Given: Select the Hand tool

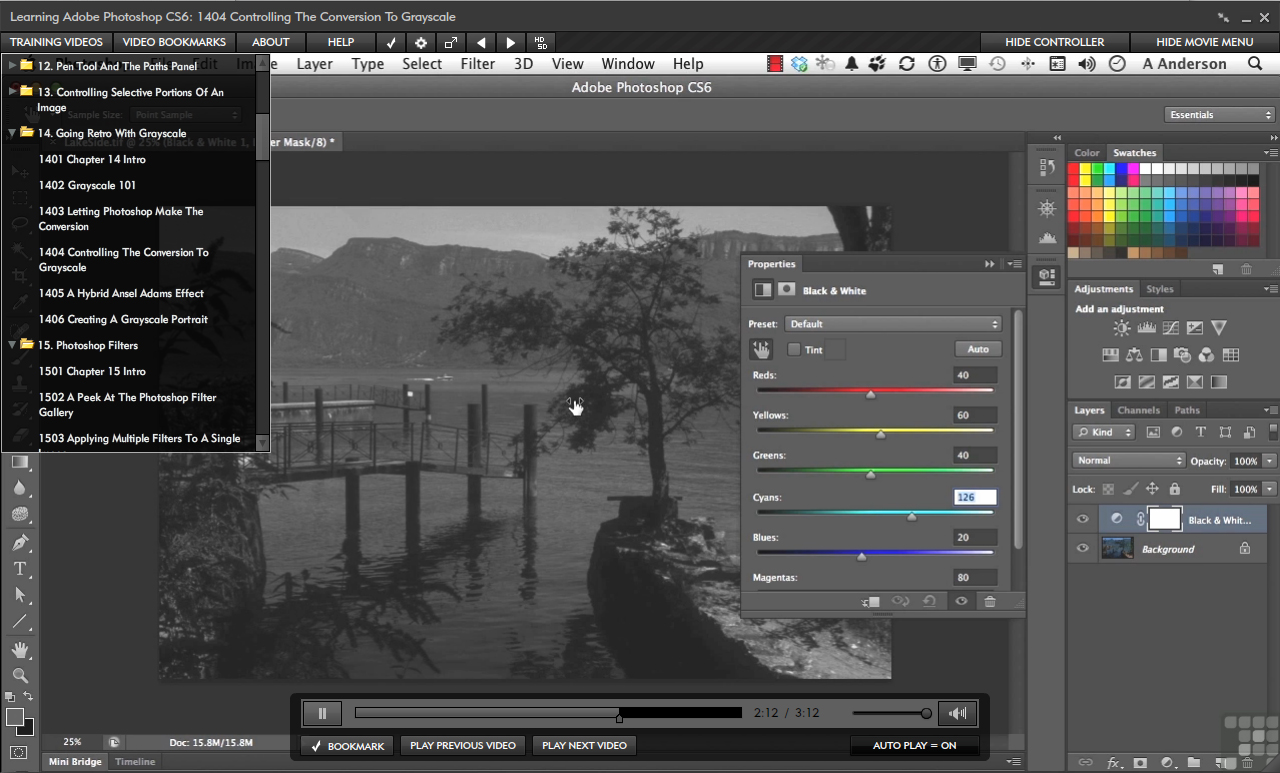Looking at the screenshot, I should coord(20,650).
